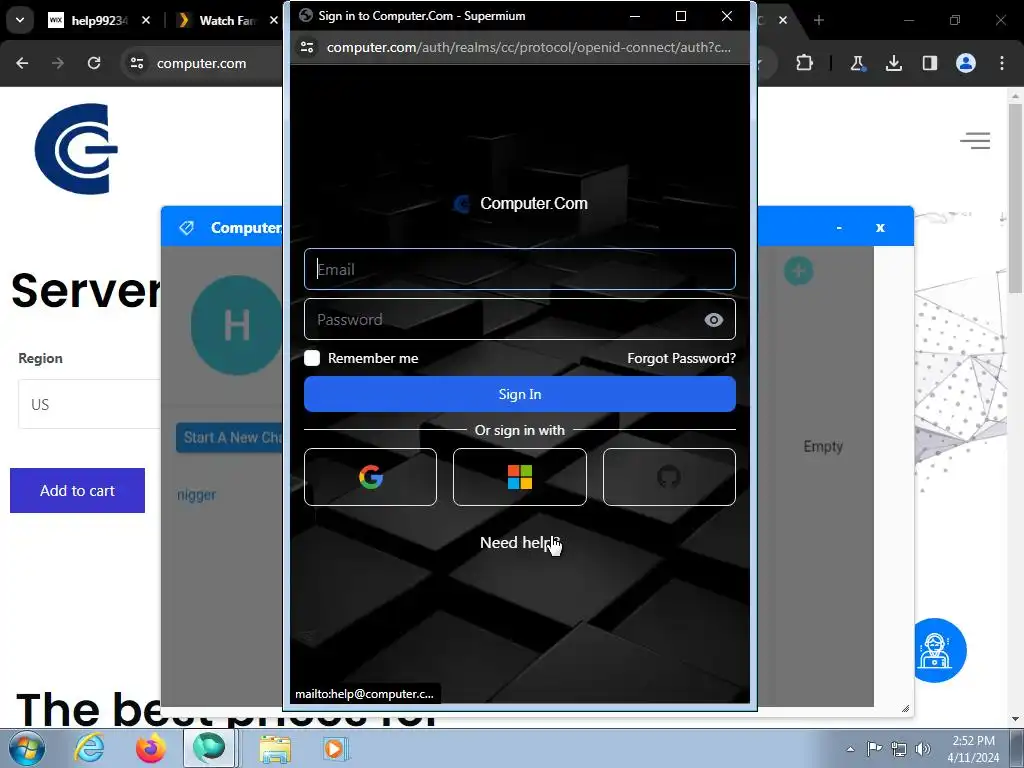This screenshot has width=1024, height=768.
Task: Open Windows Explorer folder on taskbar
Action: click(x=275, y=748)
